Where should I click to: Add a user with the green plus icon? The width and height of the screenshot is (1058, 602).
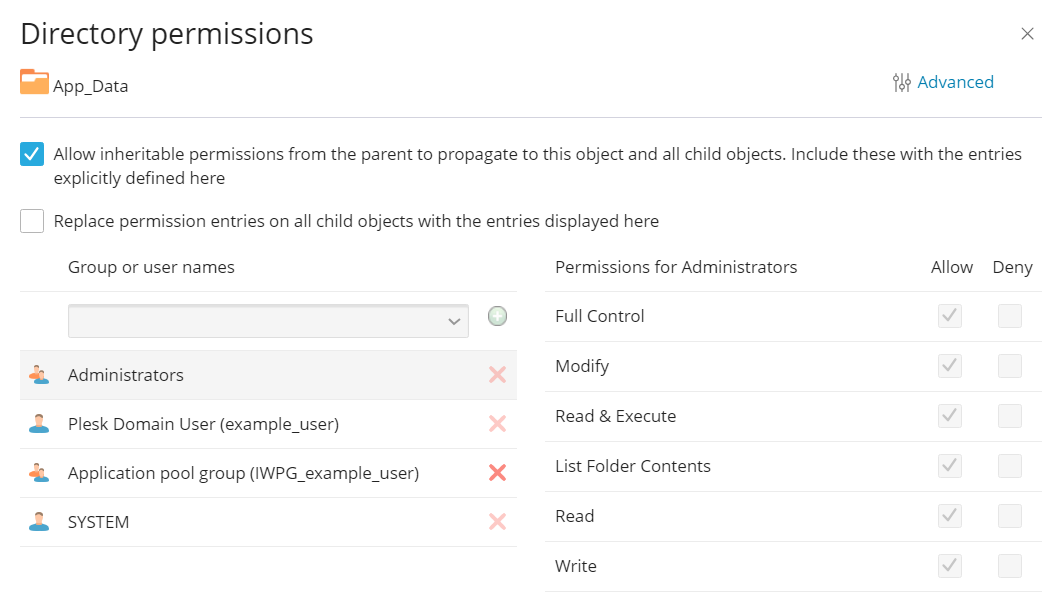click(497, 316)
